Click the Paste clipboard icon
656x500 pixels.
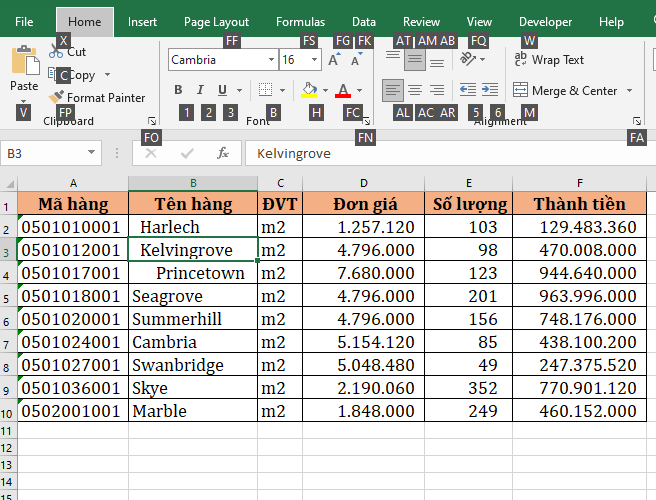[25, 62]
